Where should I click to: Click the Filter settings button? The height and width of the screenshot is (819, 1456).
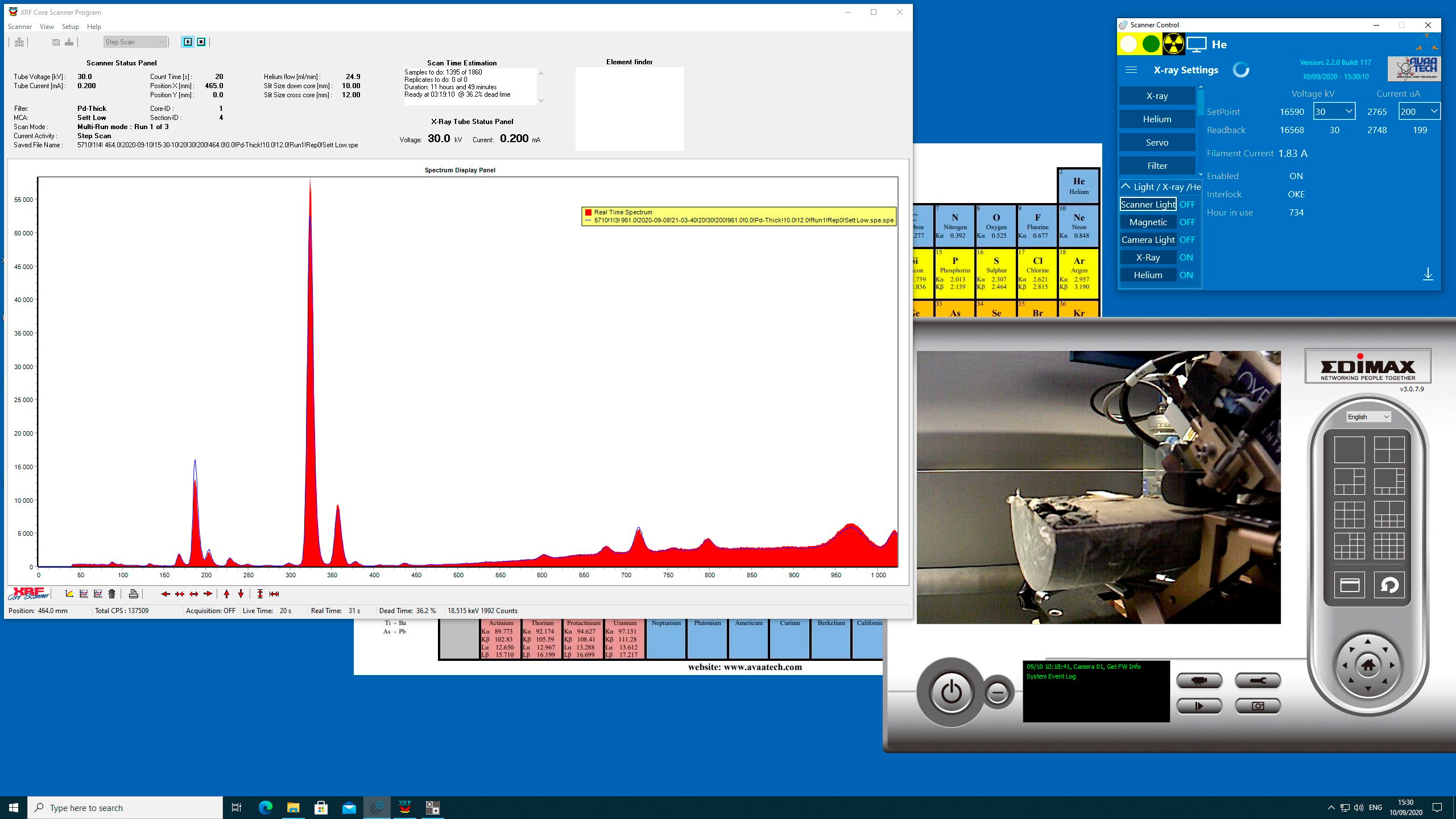click(1157, 166)
